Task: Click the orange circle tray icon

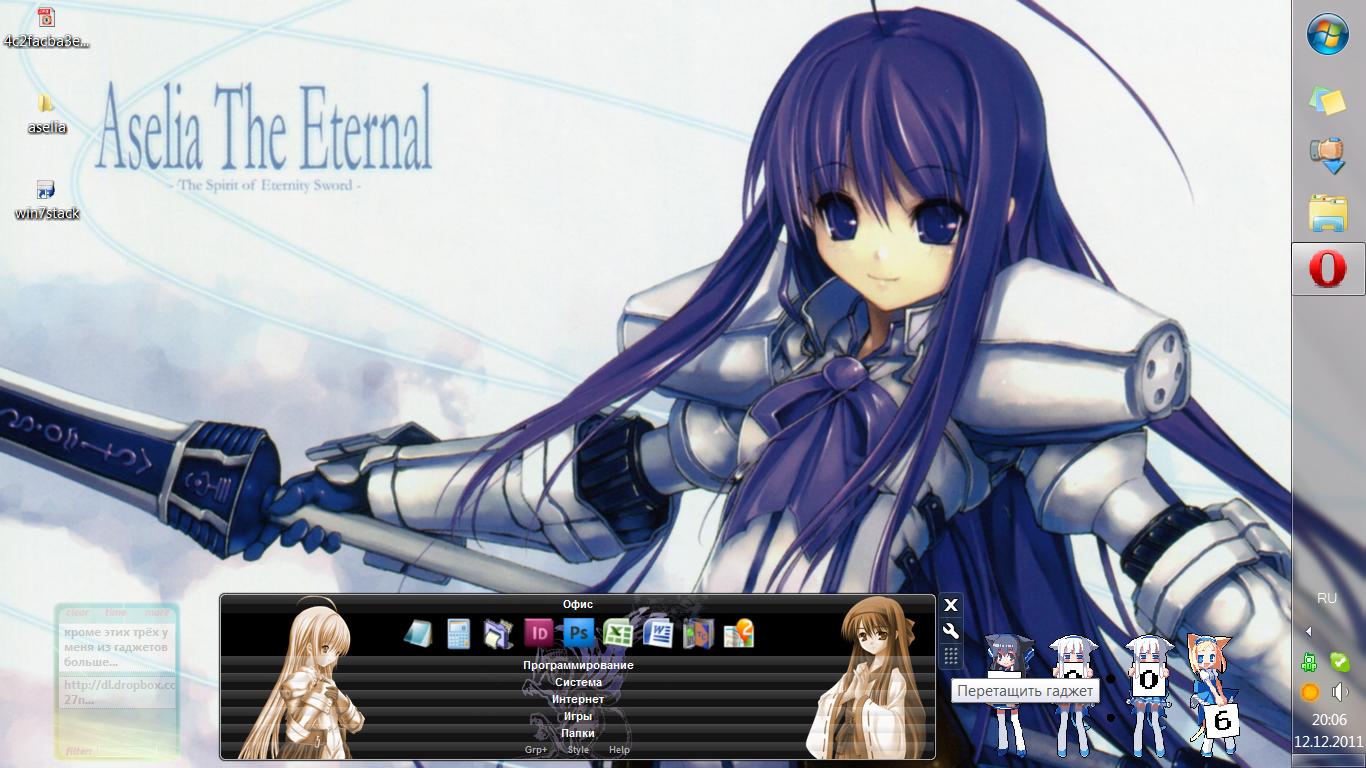Action: (1309, 692)
